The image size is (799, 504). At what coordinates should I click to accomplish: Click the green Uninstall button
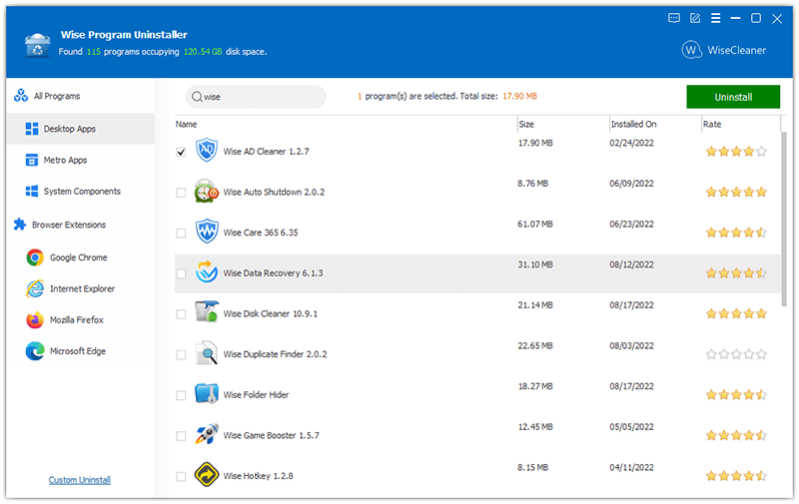pos(733,97)
